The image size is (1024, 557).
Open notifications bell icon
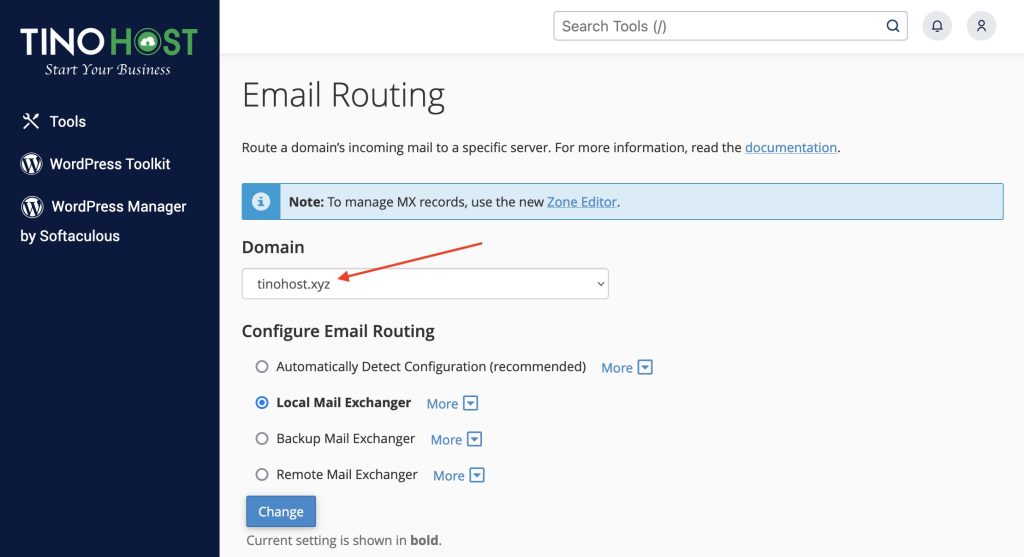[937, 26]
